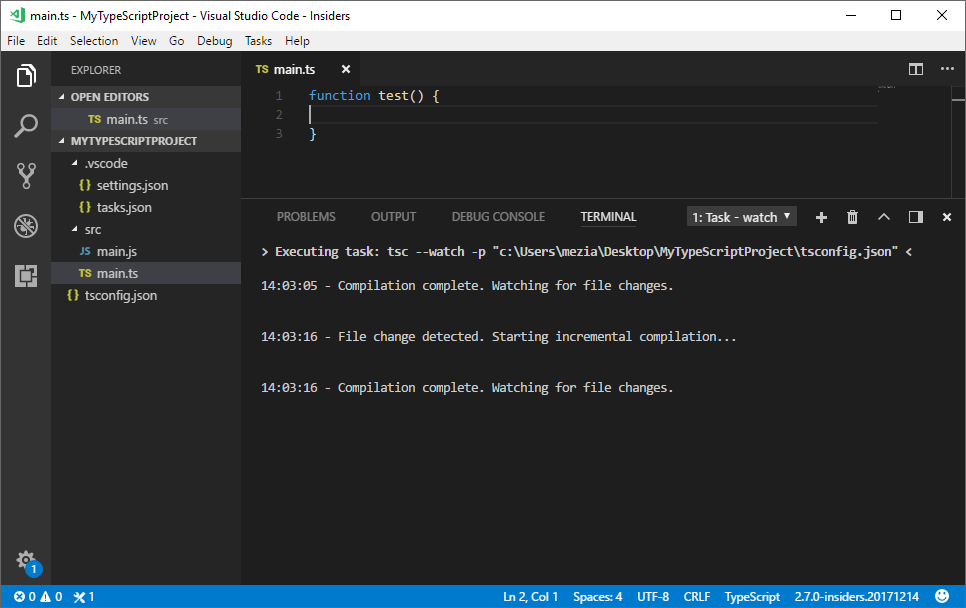
Task: Open the editor More Actions ellipsis
Action: 947,69
